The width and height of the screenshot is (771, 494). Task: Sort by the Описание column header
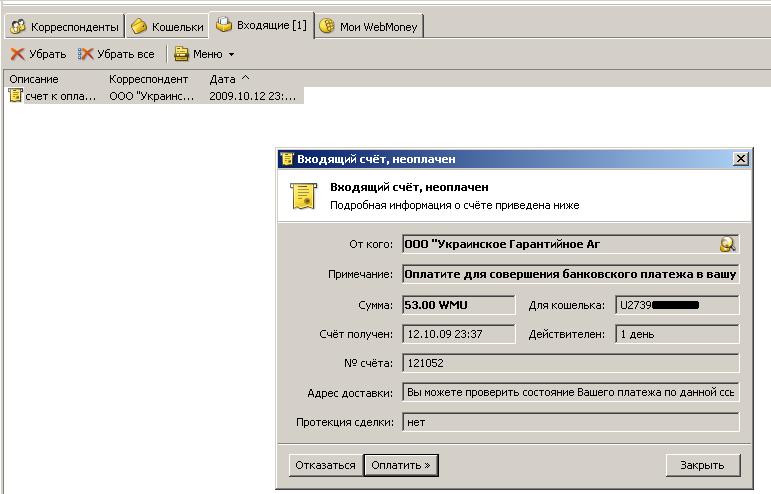[x=34, y=79]
